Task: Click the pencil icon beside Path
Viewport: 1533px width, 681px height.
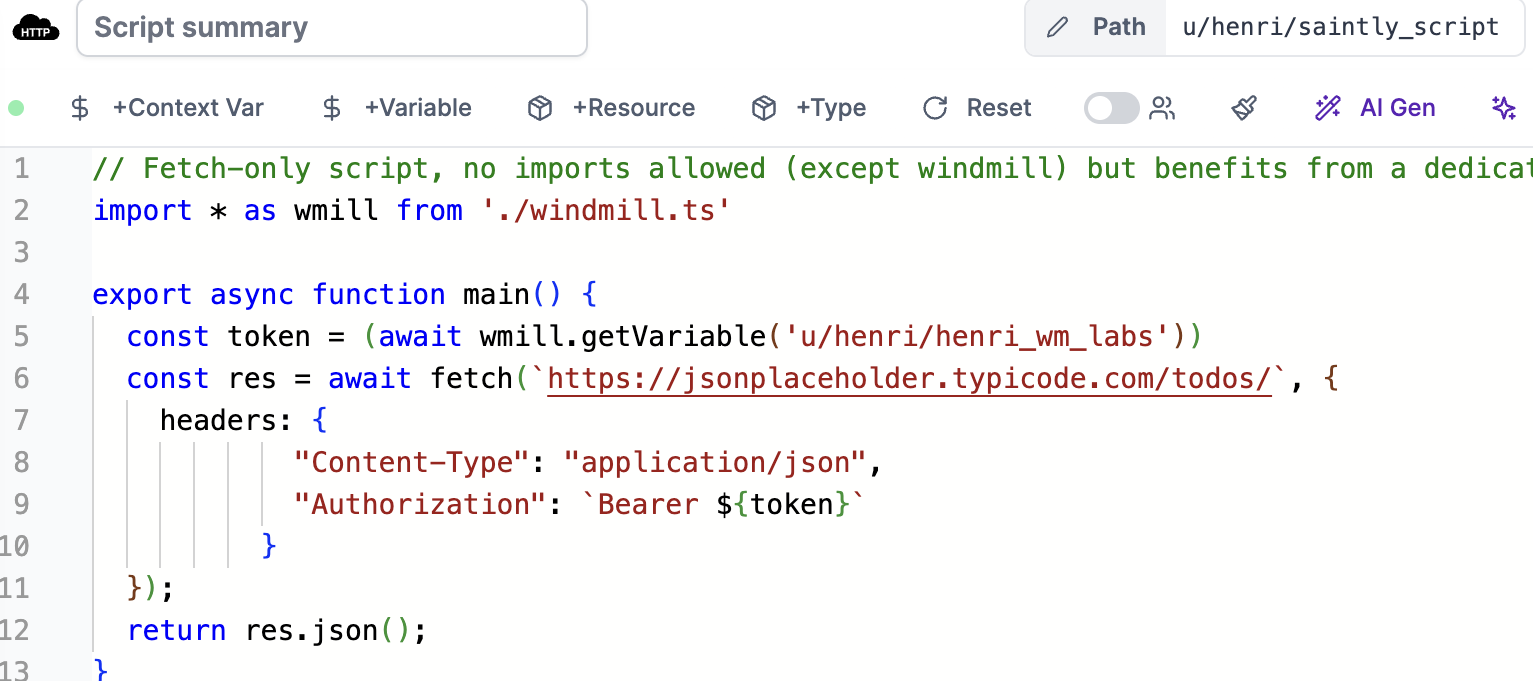Action: coord(1057,27)
